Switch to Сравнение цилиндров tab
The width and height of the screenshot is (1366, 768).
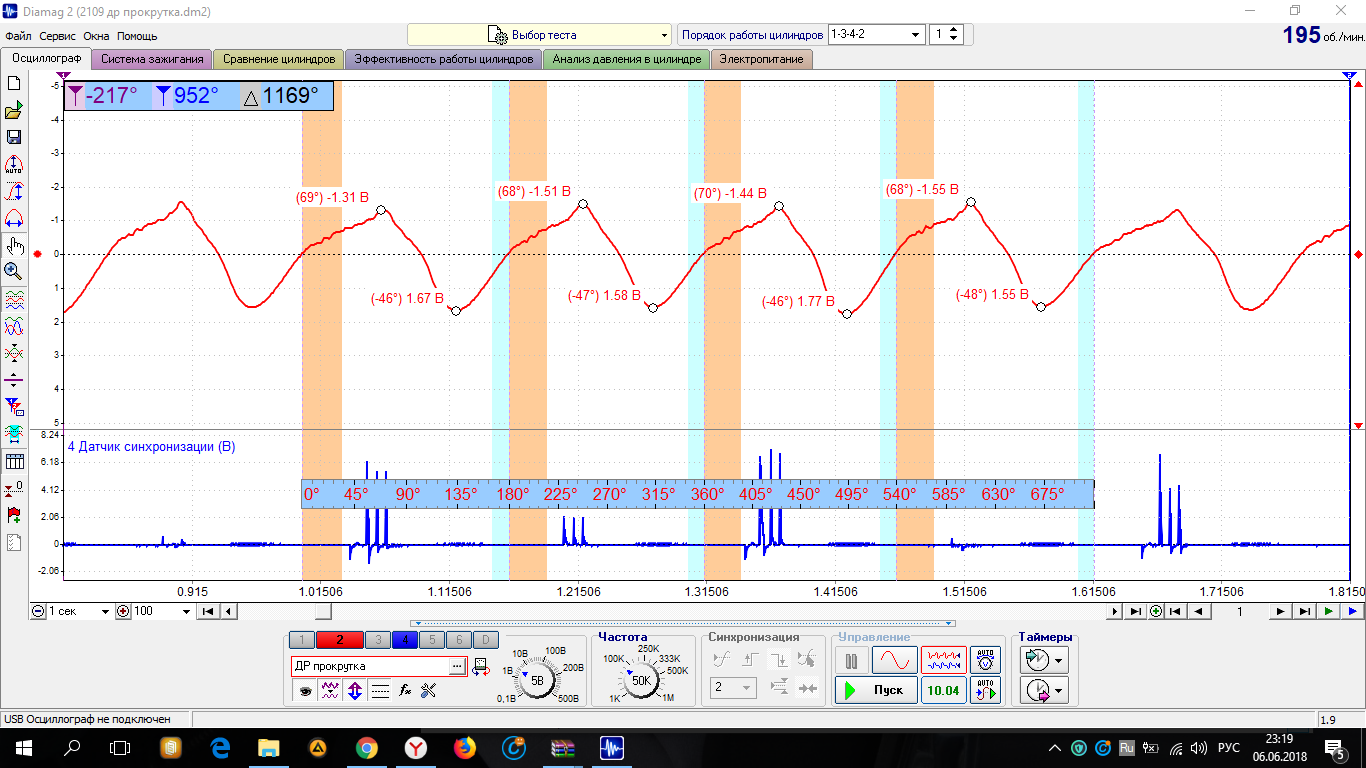(x=279, y=59)
